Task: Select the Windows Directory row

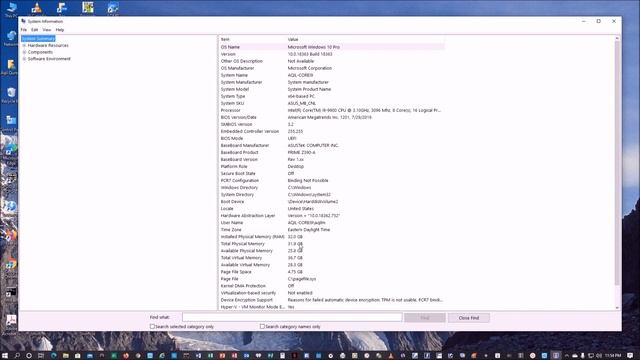Action: pyautogui.click(x=332, y=187)
